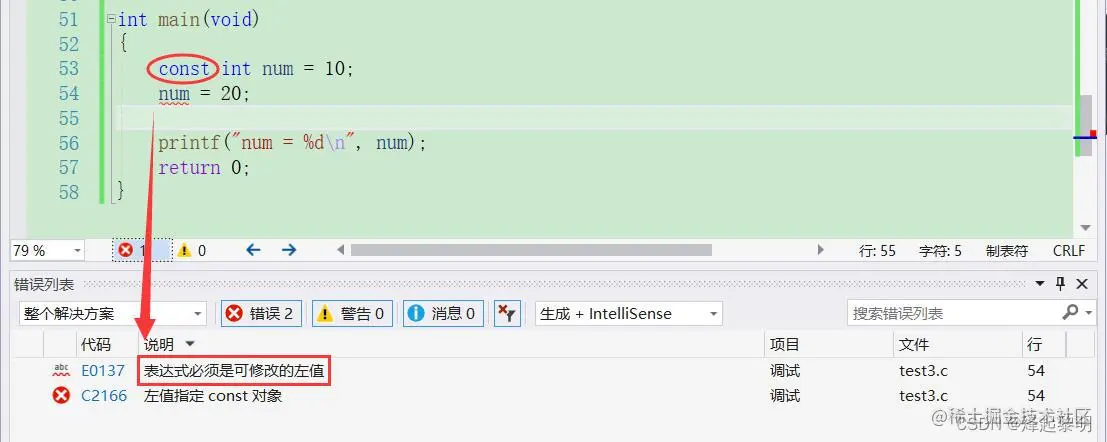The image size is (1107, 442).
Task: Navigate backward with the left arrow
Action: tap(253, 250)
